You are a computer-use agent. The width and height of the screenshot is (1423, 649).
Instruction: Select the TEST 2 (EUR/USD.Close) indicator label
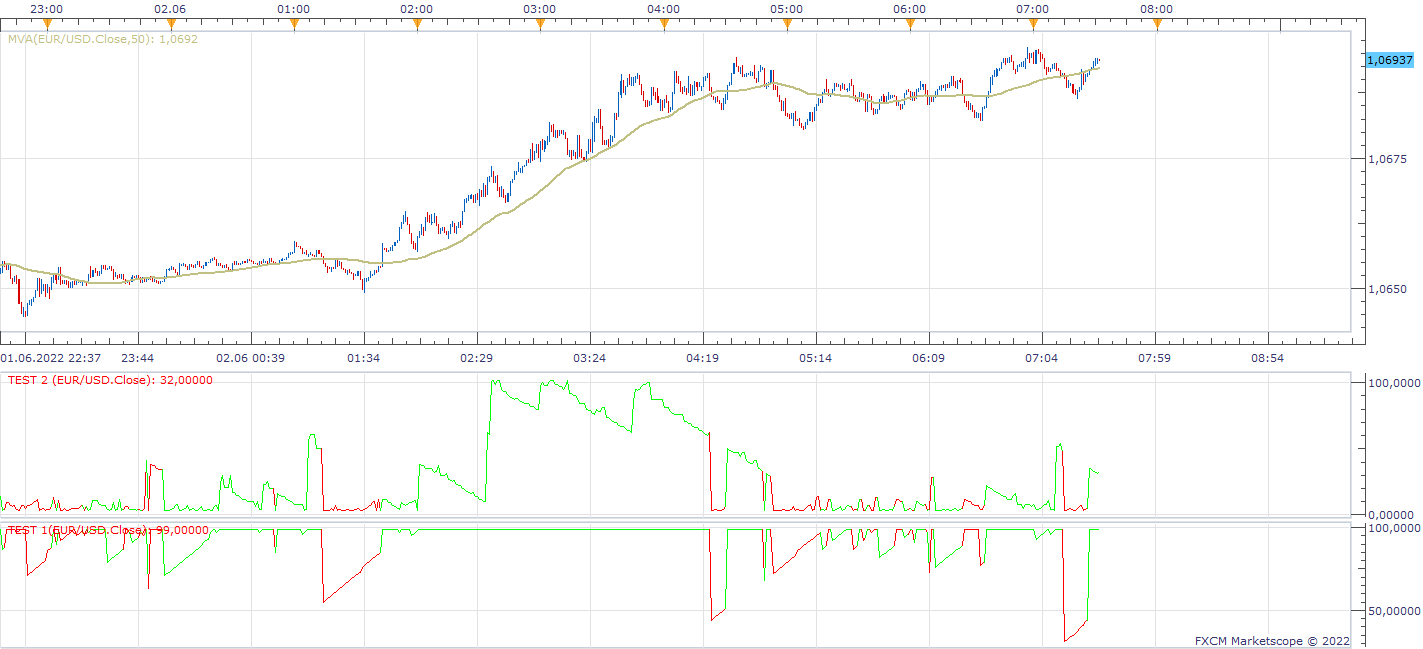110,380
